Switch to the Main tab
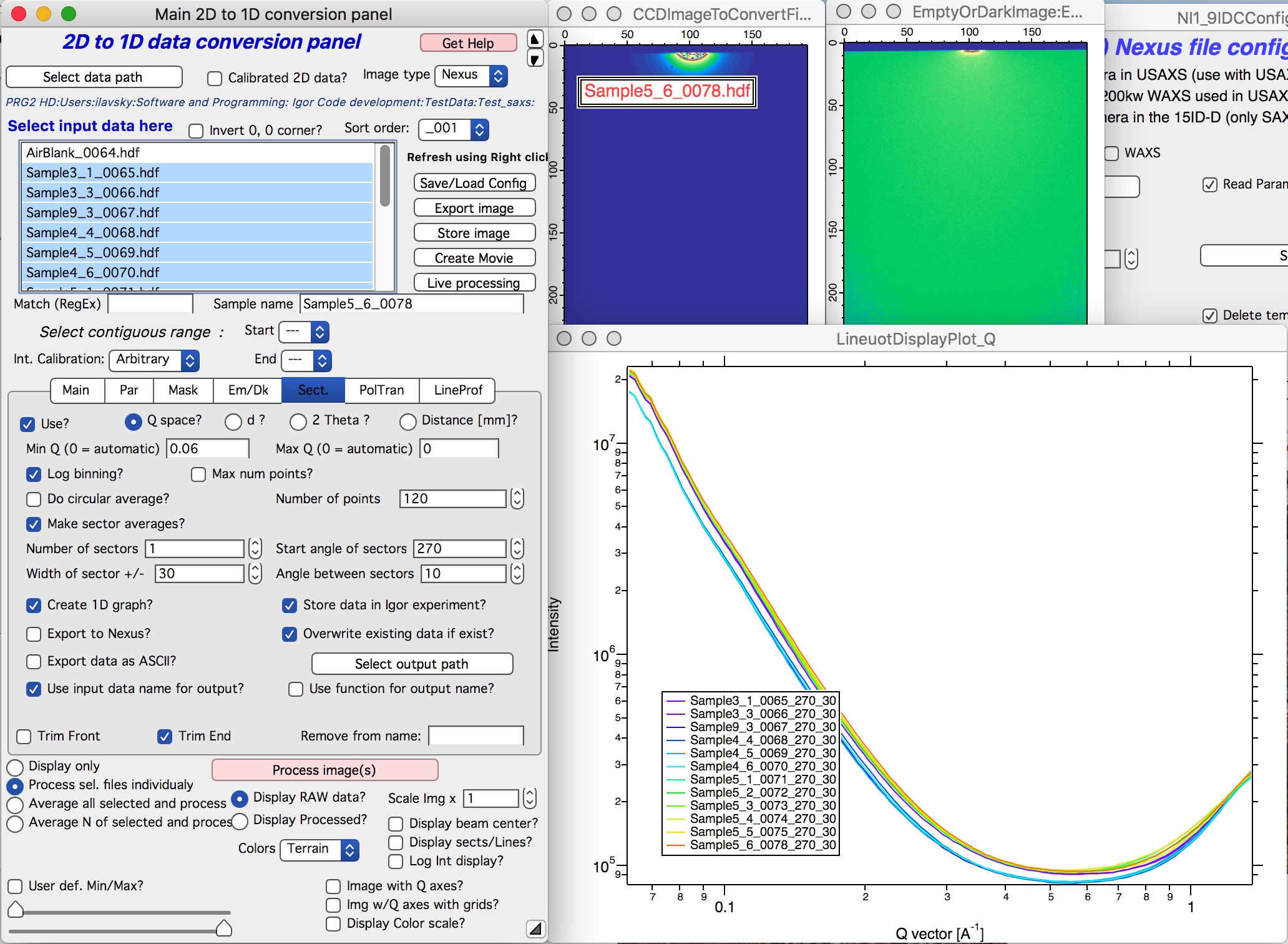This screenshot has height=944, width=1288. point(76,390)
